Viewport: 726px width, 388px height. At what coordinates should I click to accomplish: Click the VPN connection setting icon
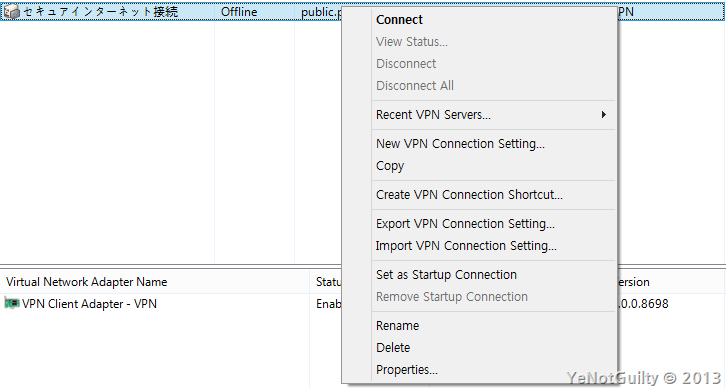point(12,12)
